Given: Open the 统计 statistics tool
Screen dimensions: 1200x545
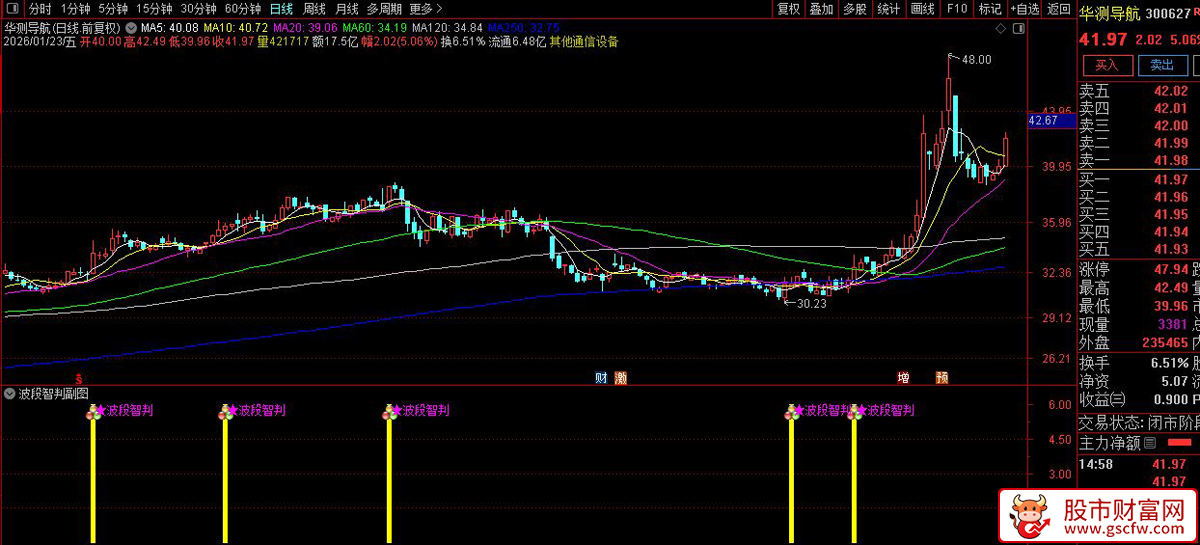Looking at the screenshot, I should 887,9.
